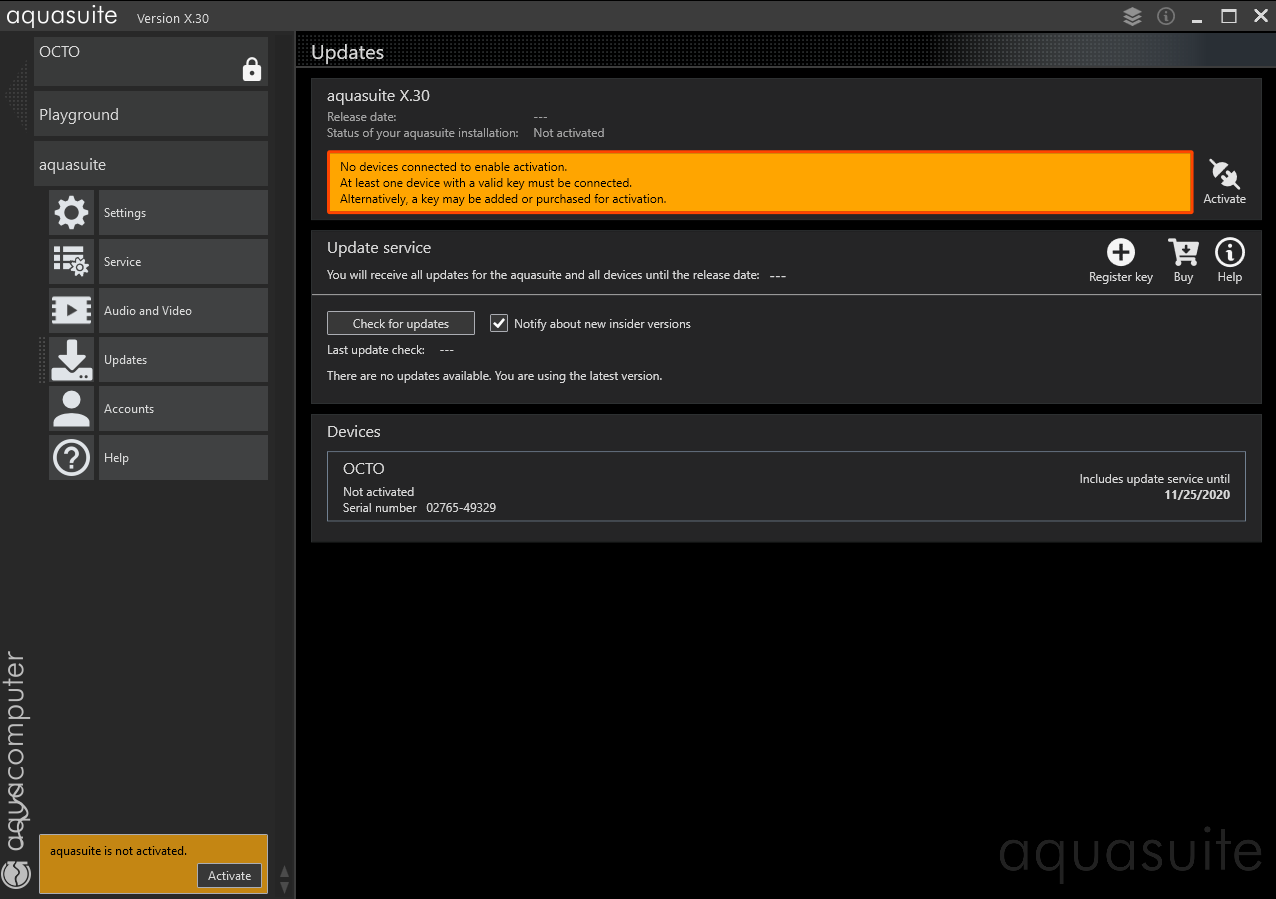Click the Settings gear icon
This screenshot has height=899, width=1276.
coord(71,213)
